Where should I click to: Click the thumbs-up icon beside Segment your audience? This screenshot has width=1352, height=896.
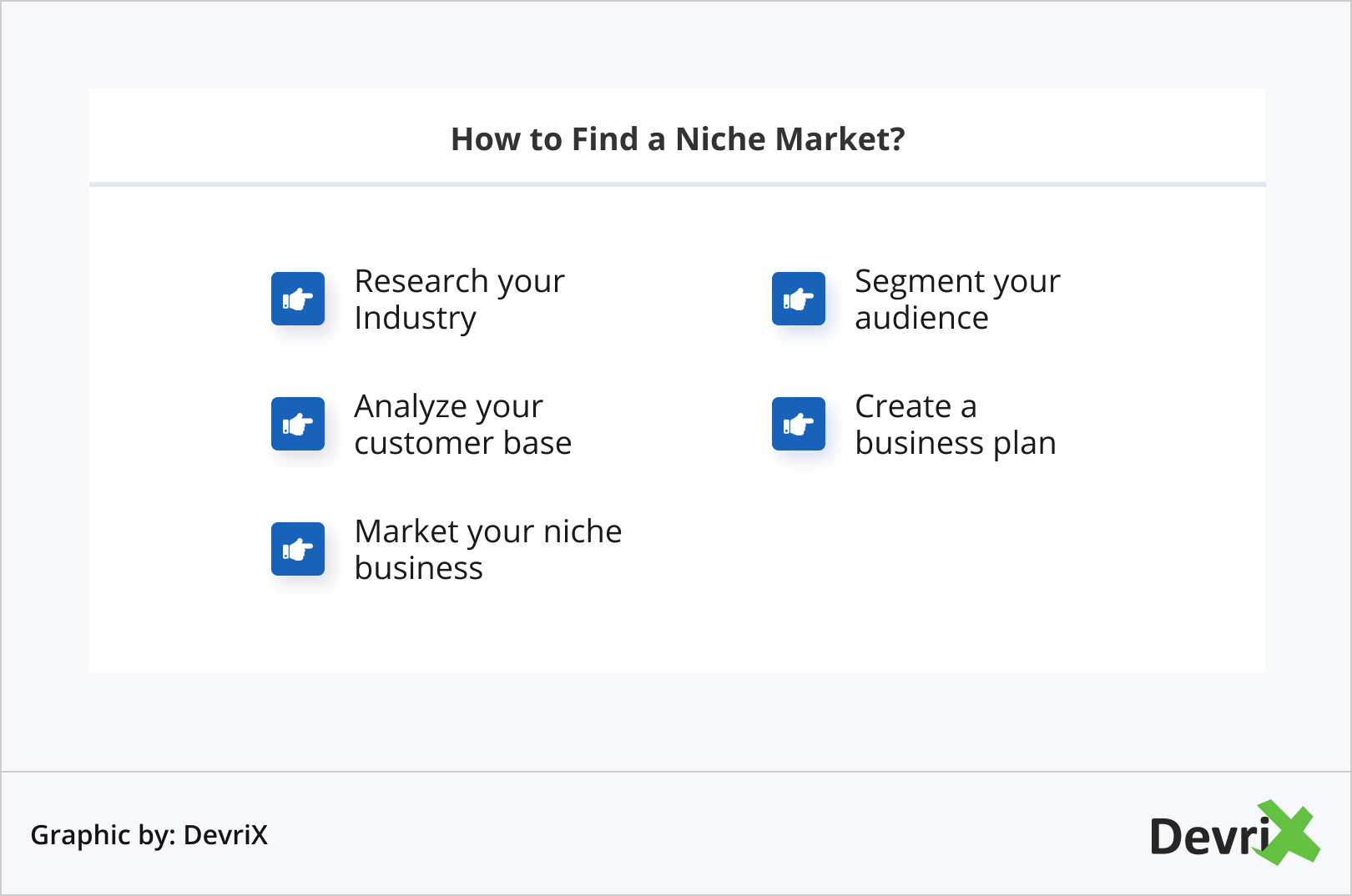[799, 299]
